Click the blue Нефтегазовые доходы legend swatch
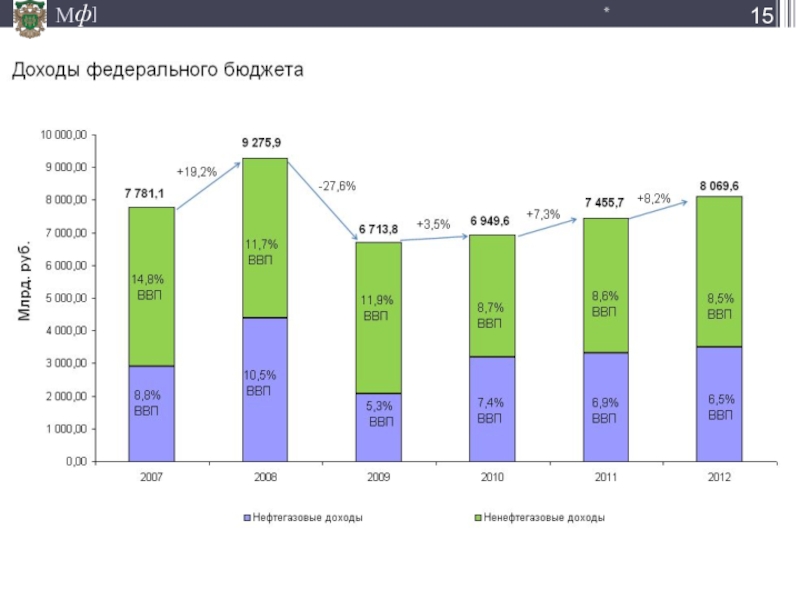This screenshot has width=800, height=600. [246, 518]
